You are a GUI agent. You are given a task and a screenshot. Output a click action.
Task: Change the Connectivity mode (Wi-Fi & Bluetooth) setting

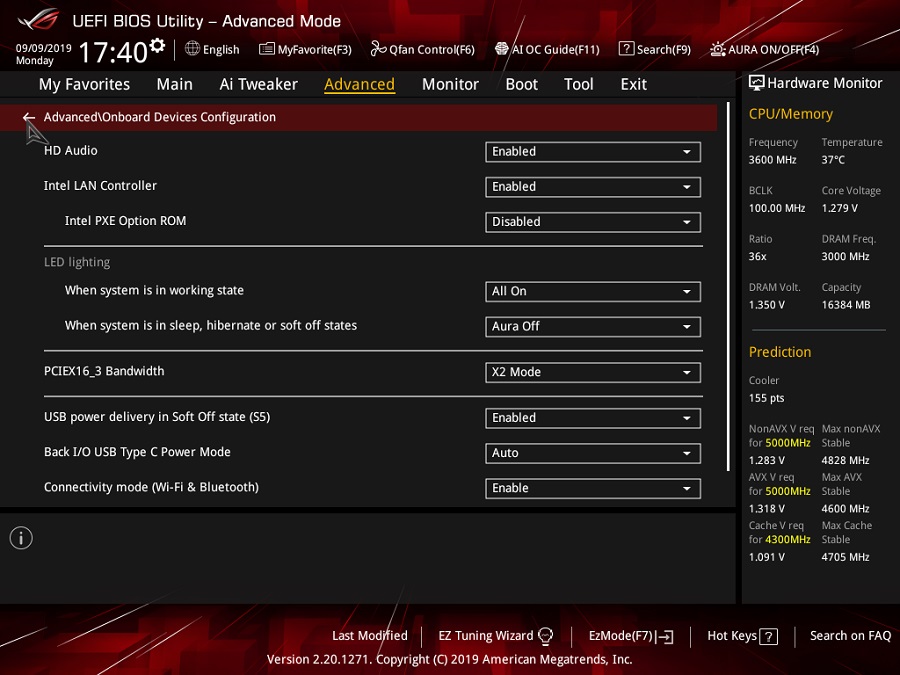(x=592, y=488)
